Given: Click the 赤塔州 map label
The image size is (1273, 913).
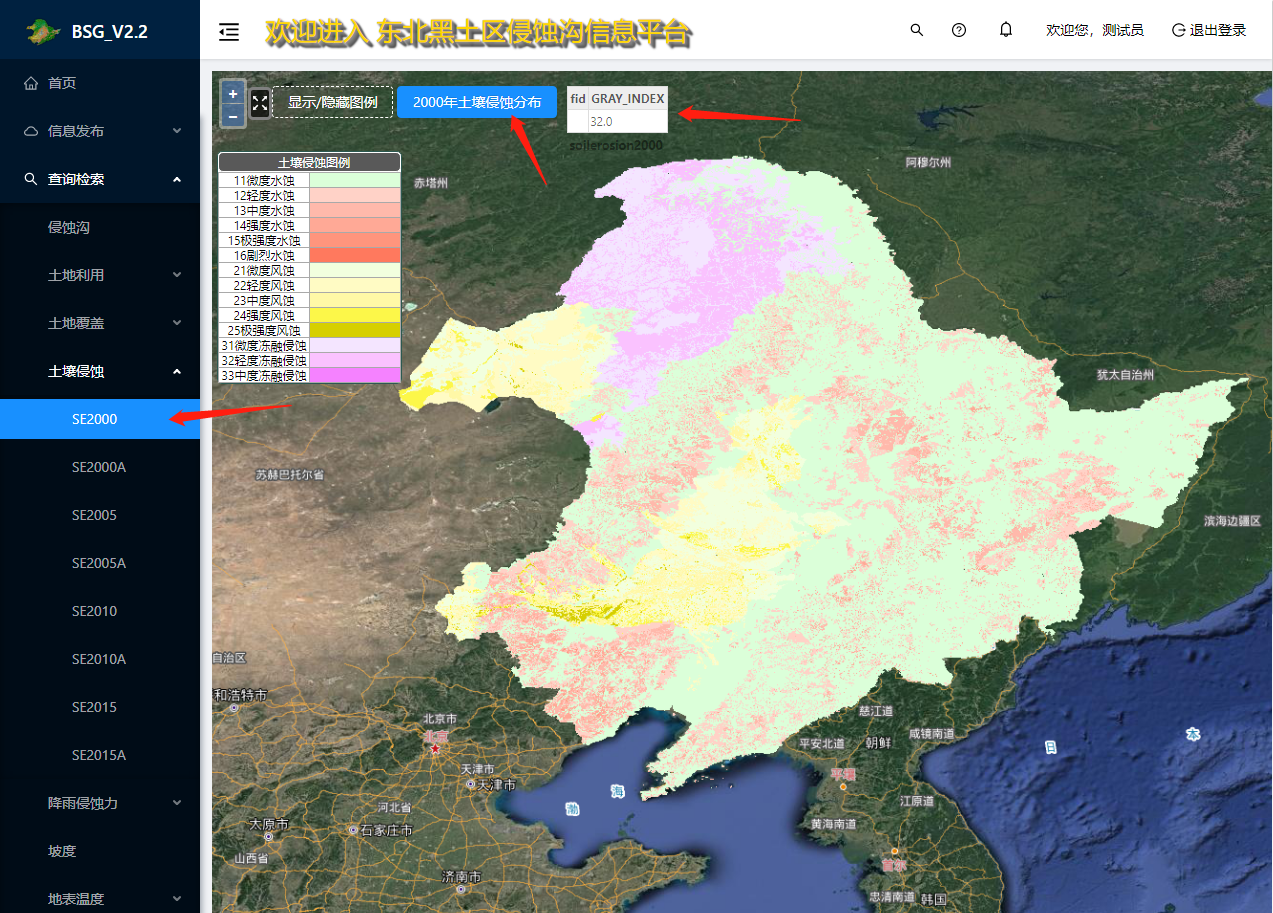Looking at the screenshot, I should click(x=432, y=183).
